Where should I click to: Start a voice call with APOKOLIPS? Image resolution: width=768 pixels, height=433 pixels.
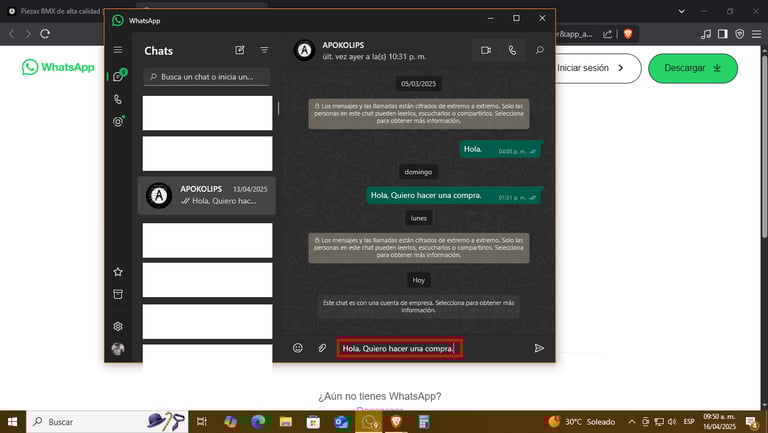pos(512,50)
